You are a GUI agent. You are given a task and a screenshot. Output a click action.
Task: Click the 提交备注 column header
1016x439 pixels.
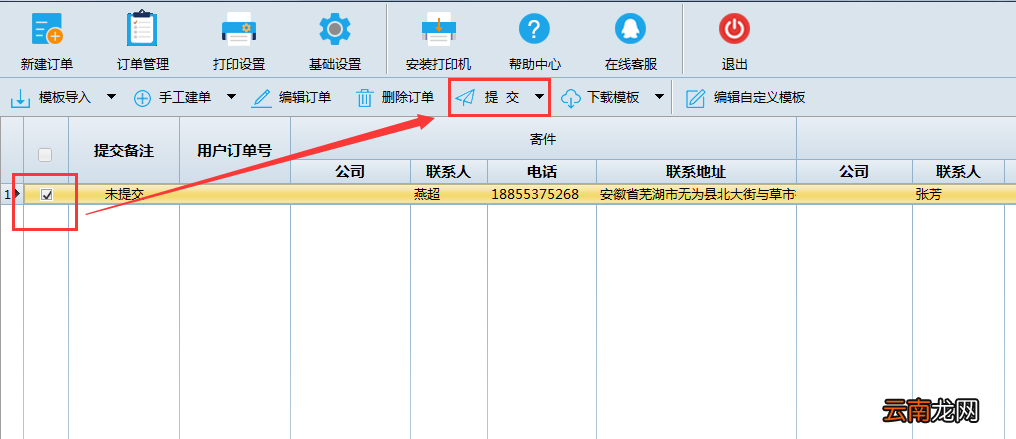[x=124, y=151]
